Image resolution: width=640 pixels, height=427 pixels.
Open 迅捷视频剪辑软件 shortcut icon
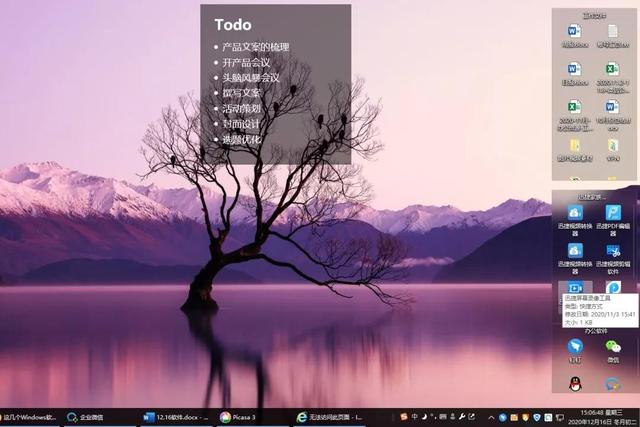(613, 251)
